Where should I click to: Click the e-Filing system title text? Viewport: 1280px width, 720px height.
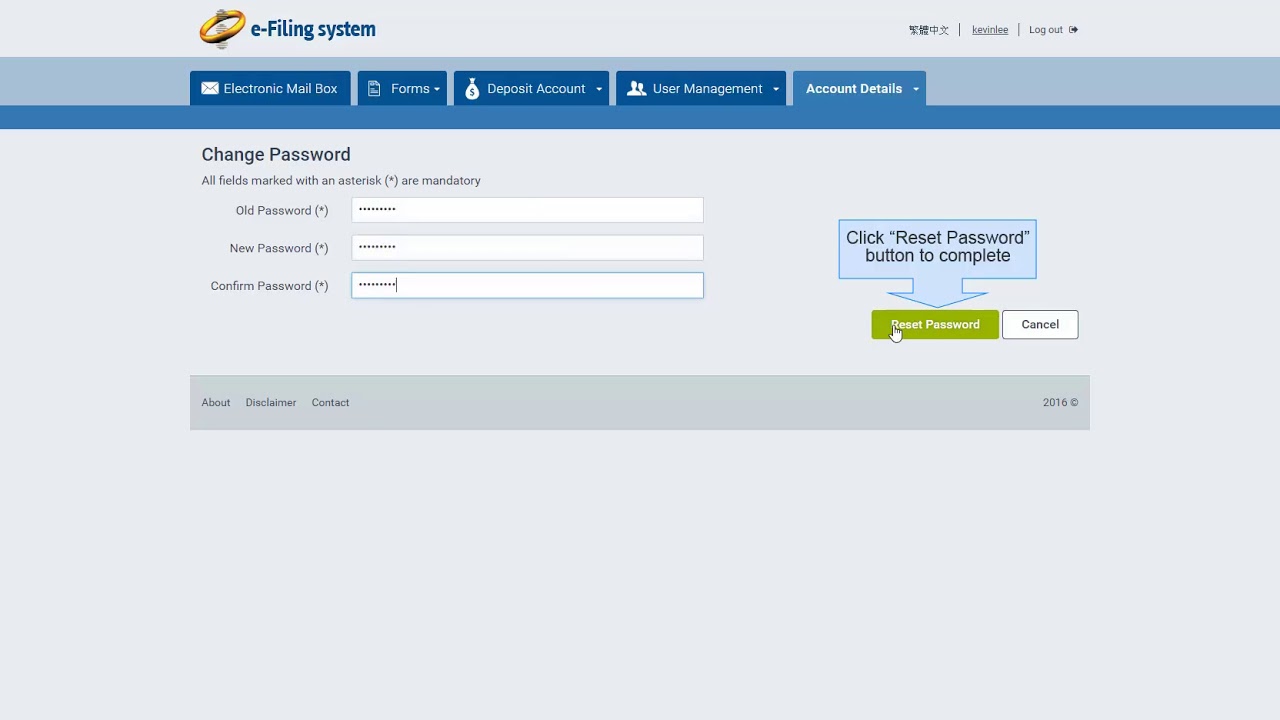tap(313, 29)
